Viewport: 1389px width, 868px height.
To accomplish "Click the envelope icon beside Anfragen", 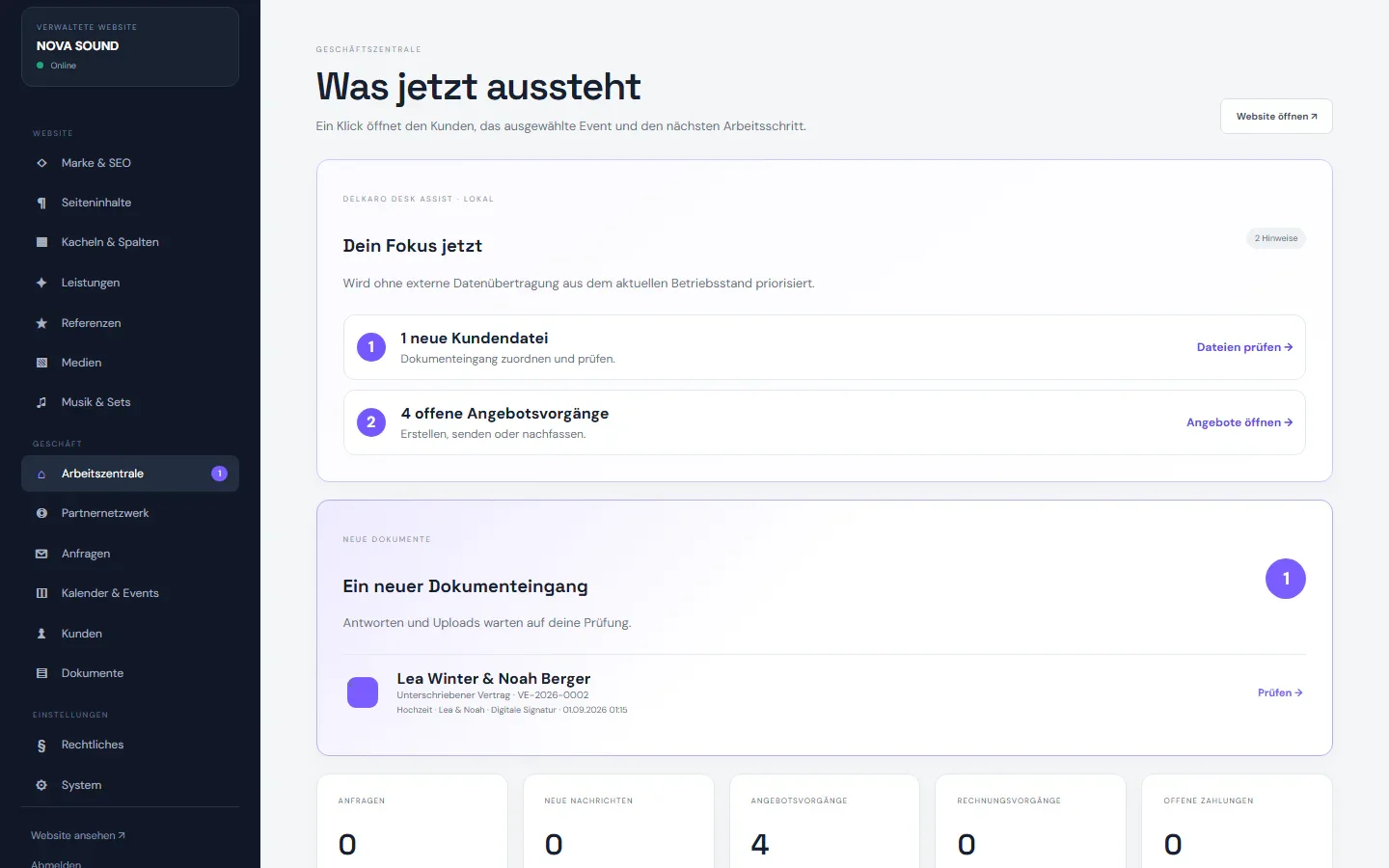I will pyautogui.click(x=41, y=554).
